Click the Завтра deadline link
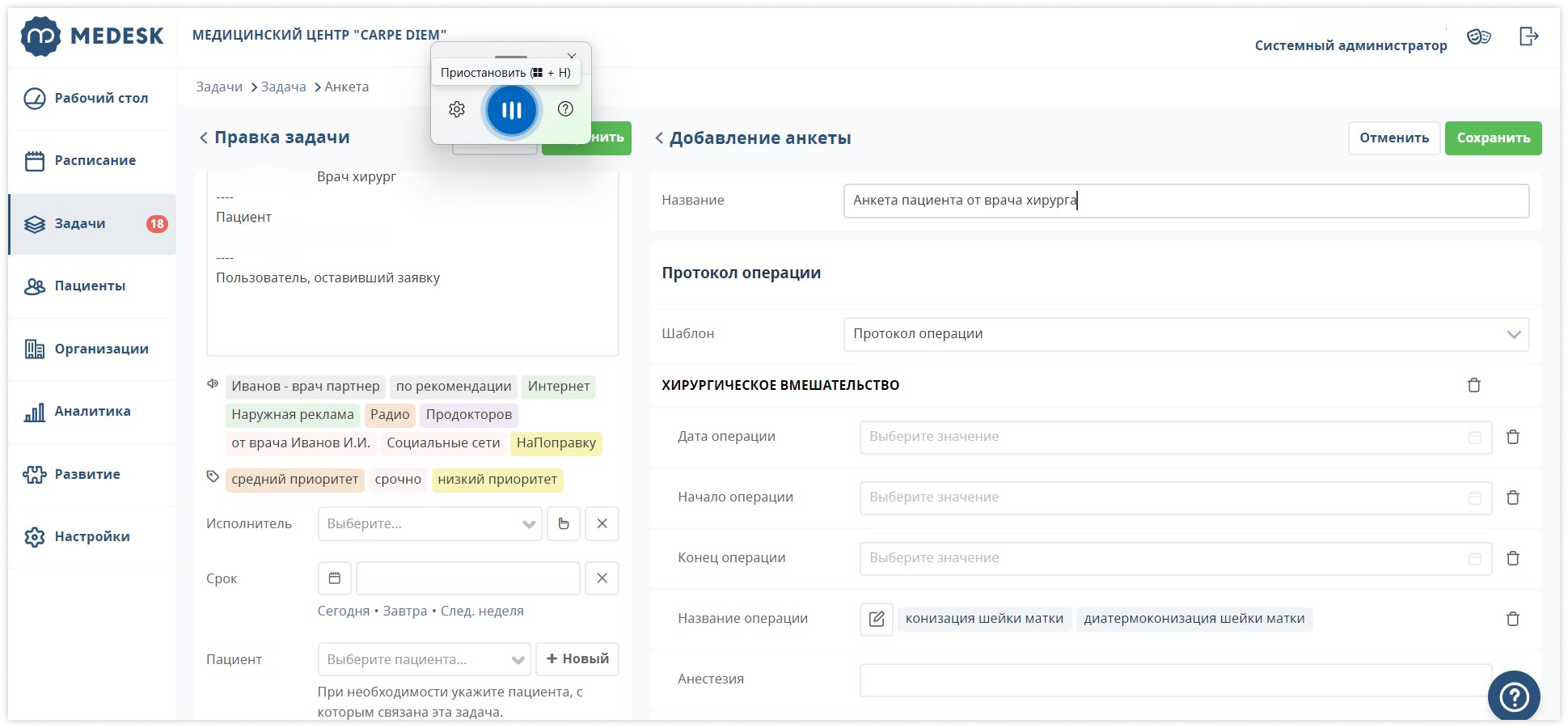This screenshot has height=728, width=1568. point(404,611)
